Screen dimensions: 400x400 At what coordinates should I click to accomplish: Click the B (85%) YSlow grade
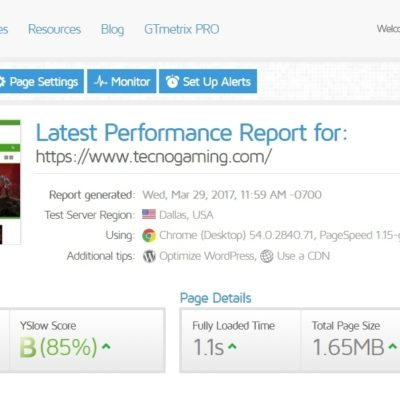58,347
